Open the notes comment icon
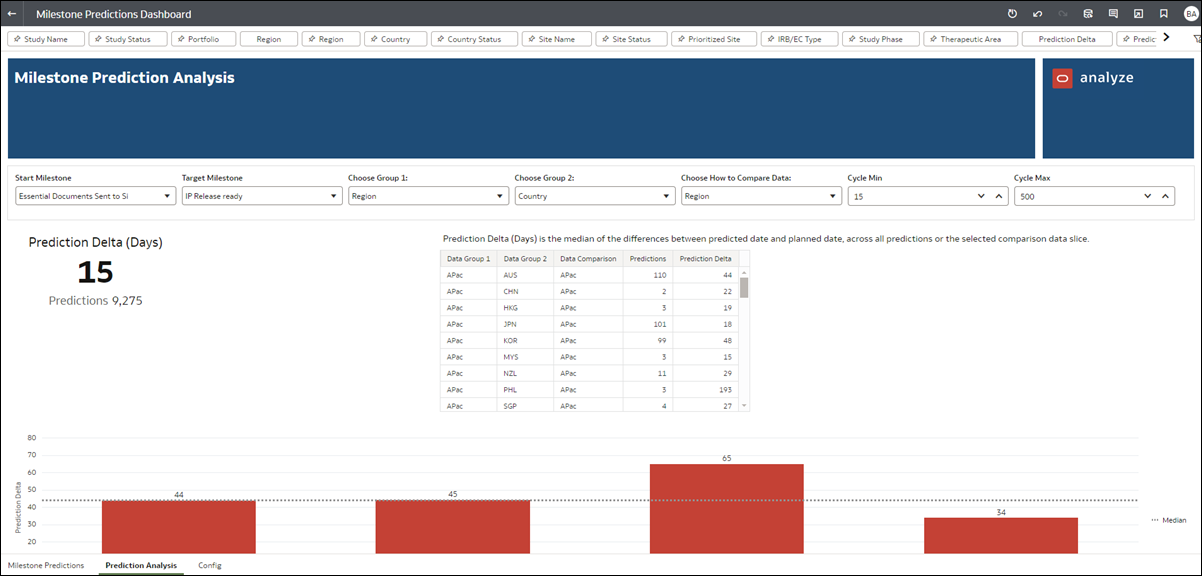The height and width of the screenshot is (576, 1202). tap(1113, 14)
